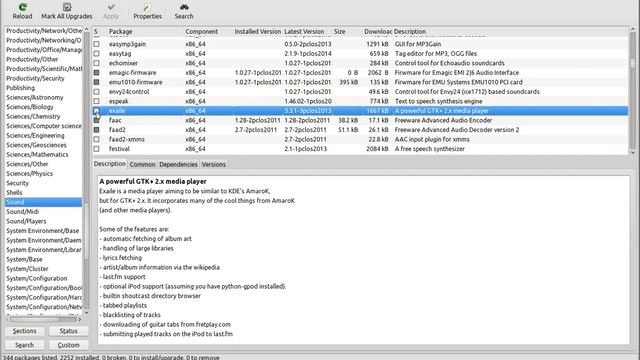Open the Dependencies tab
The image size is (640, 360).
[178, 164]
